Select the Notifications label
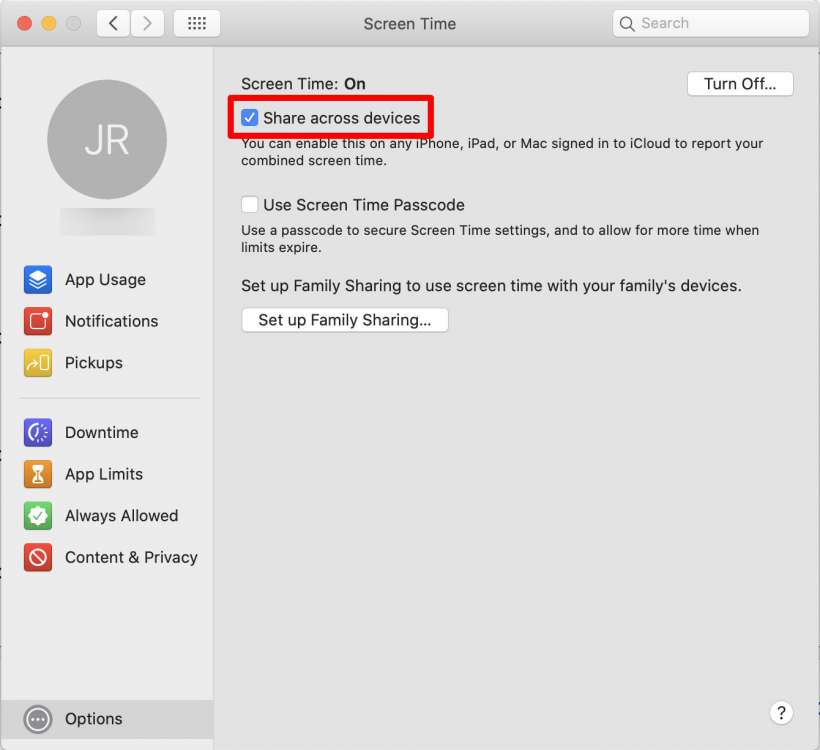 coord(111,321)
